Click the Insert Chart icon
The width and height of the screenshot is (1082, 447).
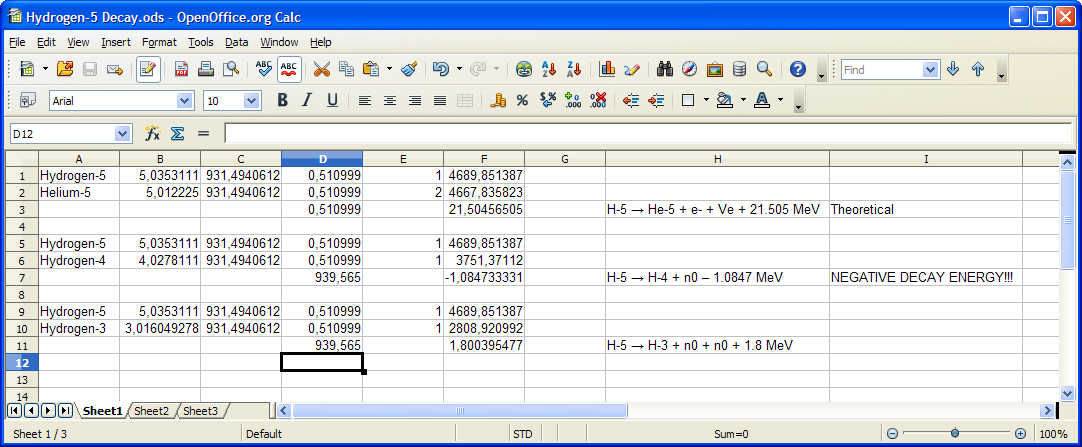pyautogui.click(x=607, y=69)
